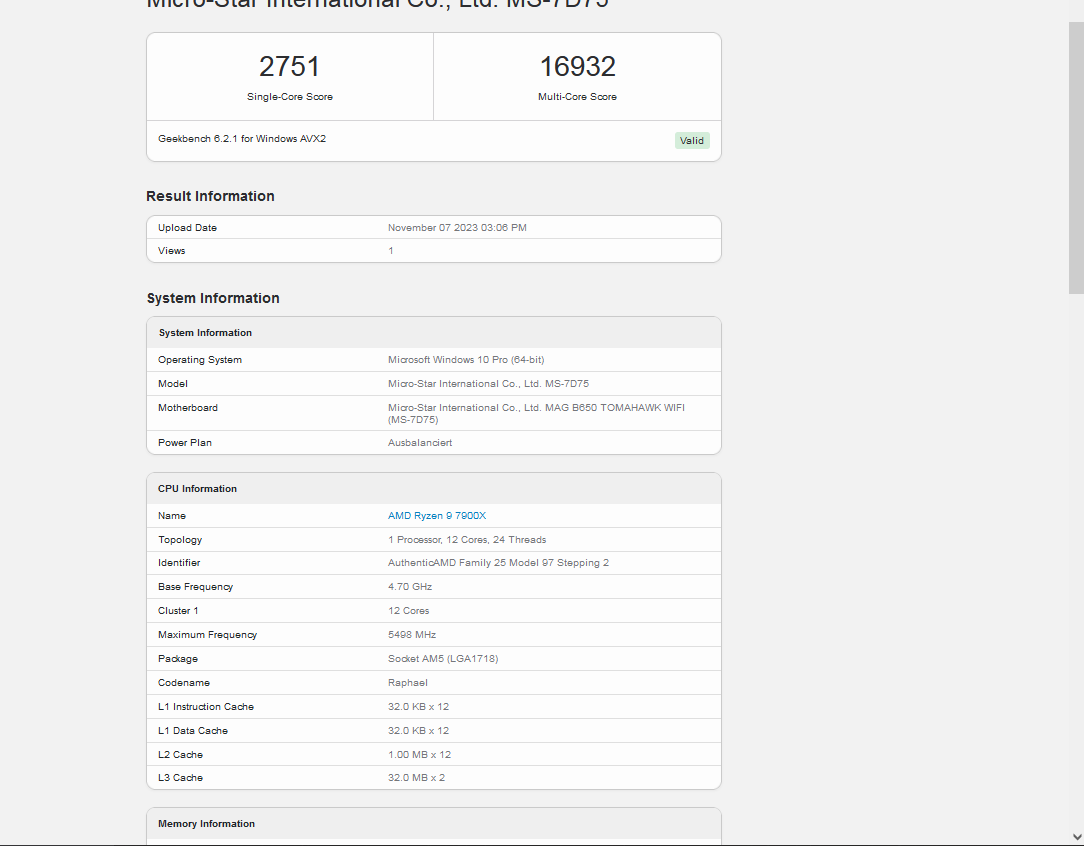Select the Raphael codename value

click(408, 683)
